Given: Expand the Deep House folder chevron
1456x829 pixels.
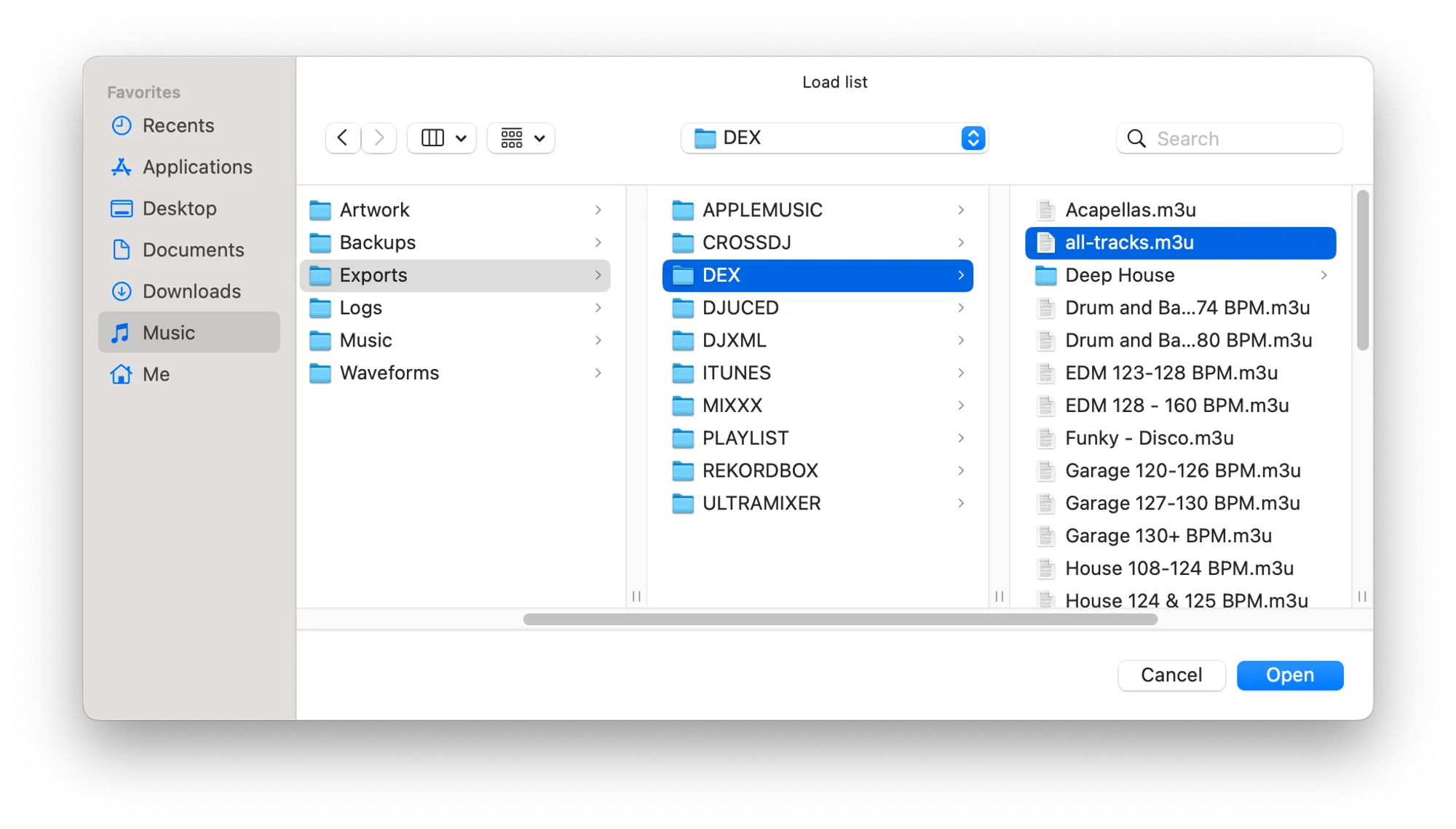Looking at the screenshot, I should click(1324, 276).
